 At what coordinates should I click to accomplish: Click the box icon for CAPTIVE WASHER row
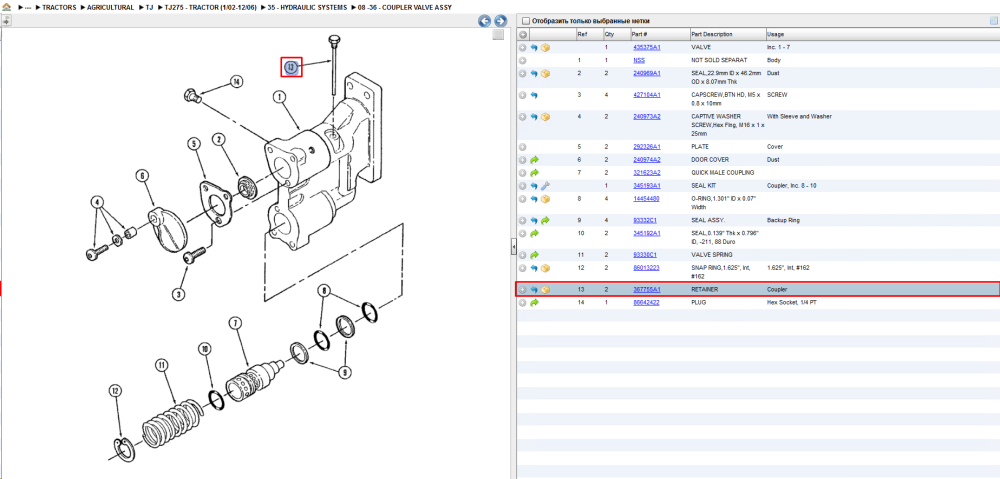(545, 117)
